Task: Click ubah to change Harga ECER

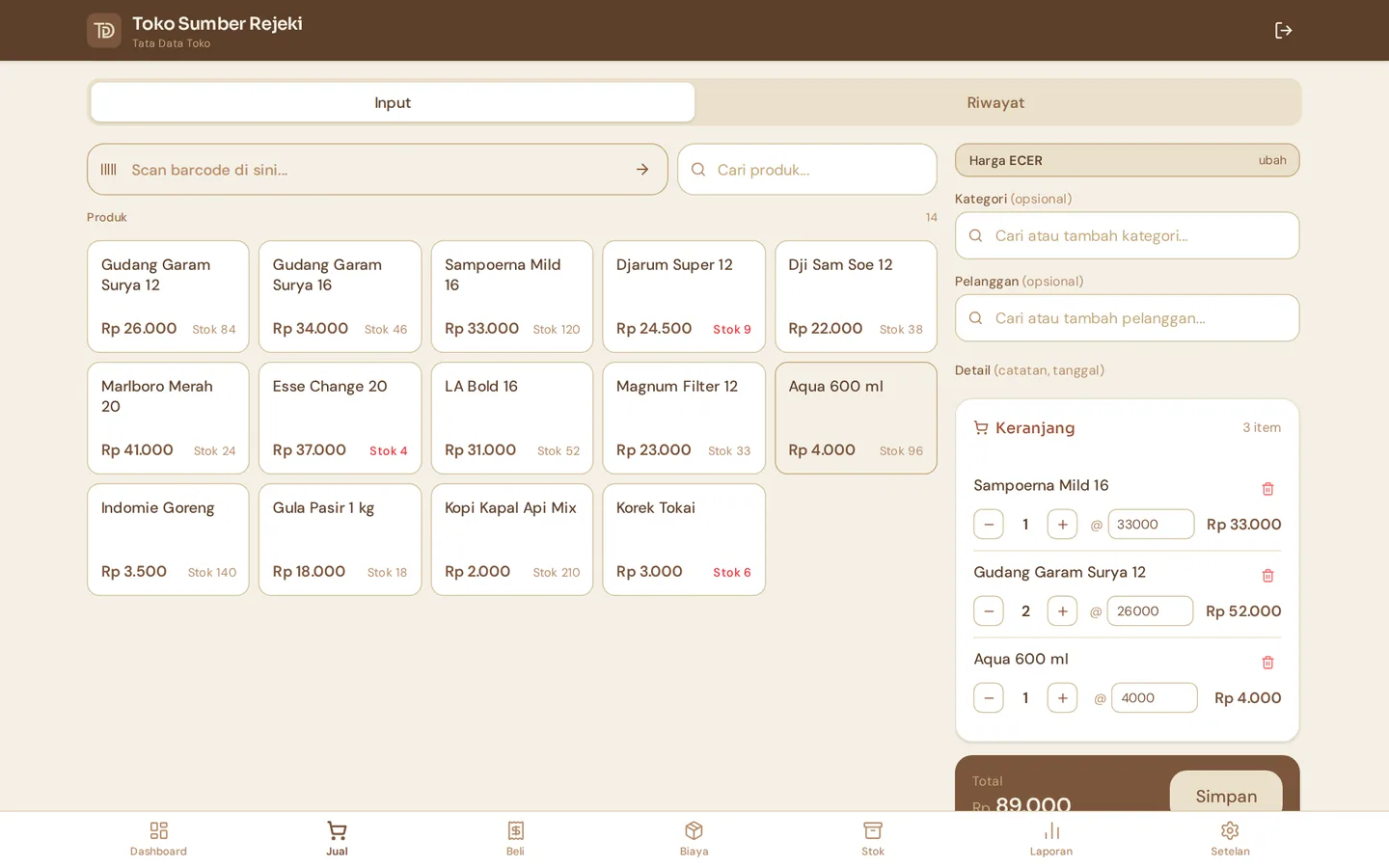Action: pyautogui.click(x=1272, y=160)
